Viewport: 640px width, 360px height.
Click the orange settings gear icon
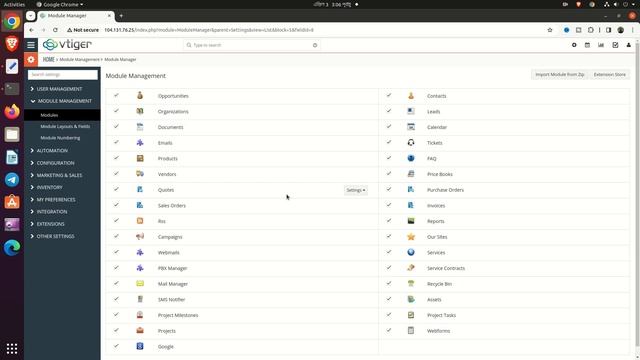(x=31, y=60)
